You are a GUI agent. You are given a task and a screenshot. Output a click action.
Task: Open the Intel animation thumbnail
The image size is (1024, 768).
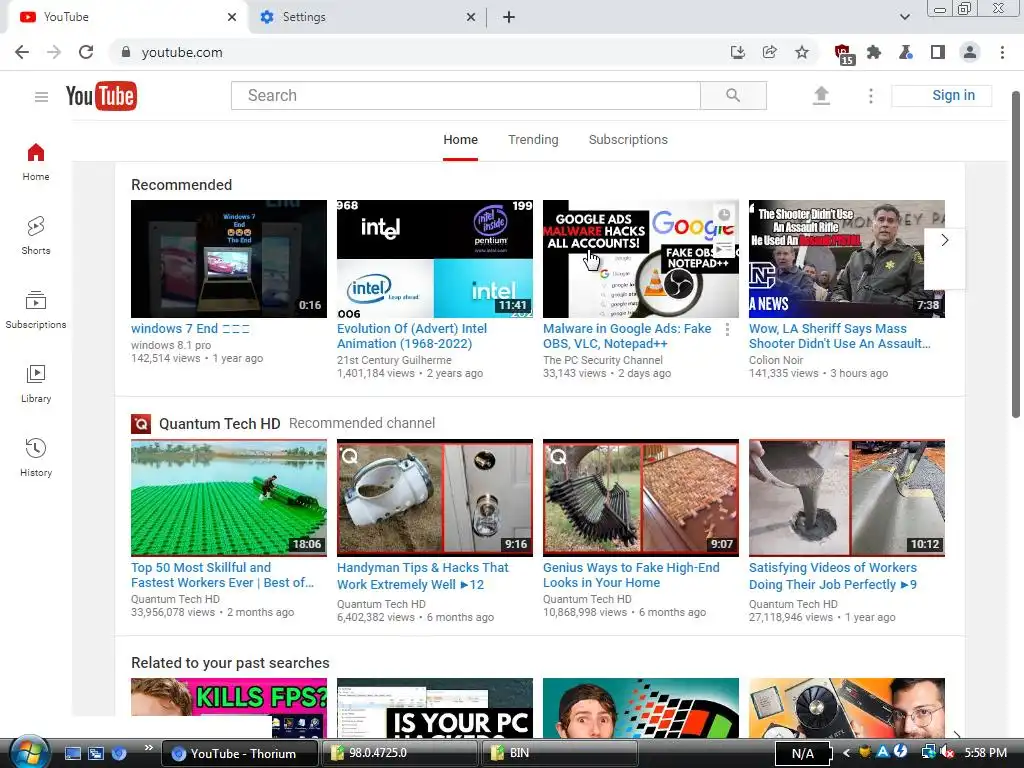[435, 259]
